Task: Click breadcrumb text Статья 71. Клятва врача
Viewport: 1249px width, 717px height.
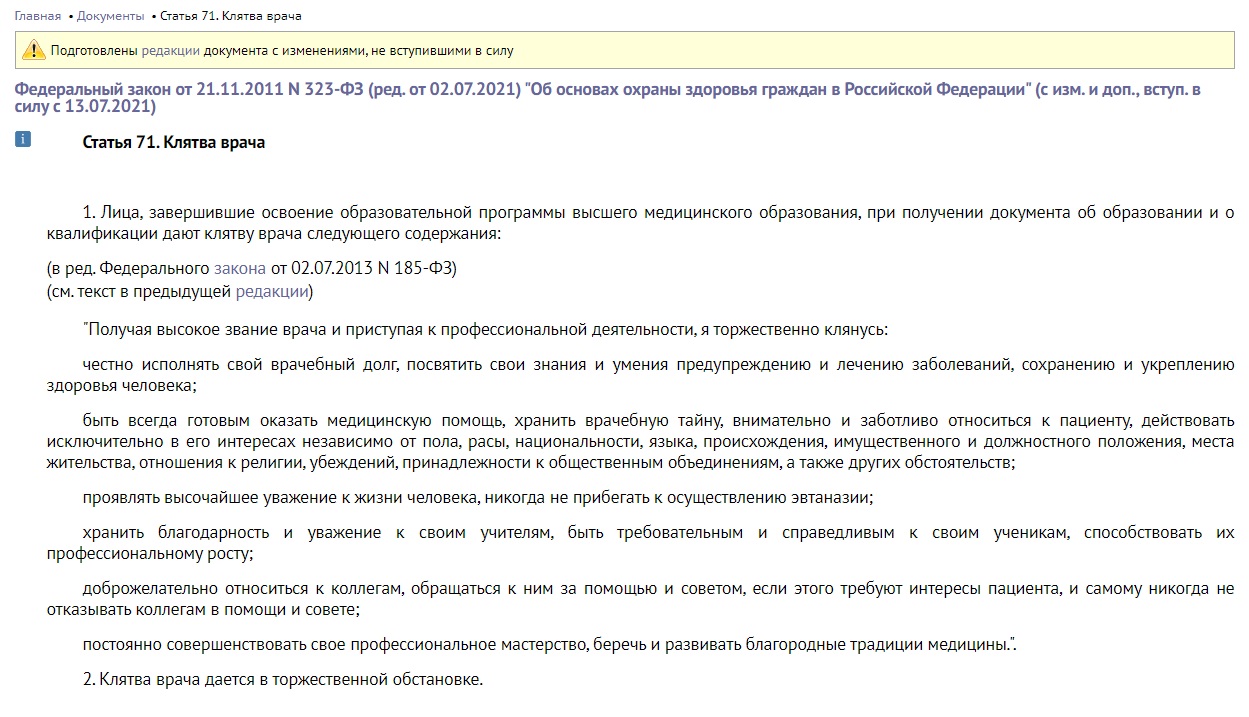Action: (x=229, y=16)
